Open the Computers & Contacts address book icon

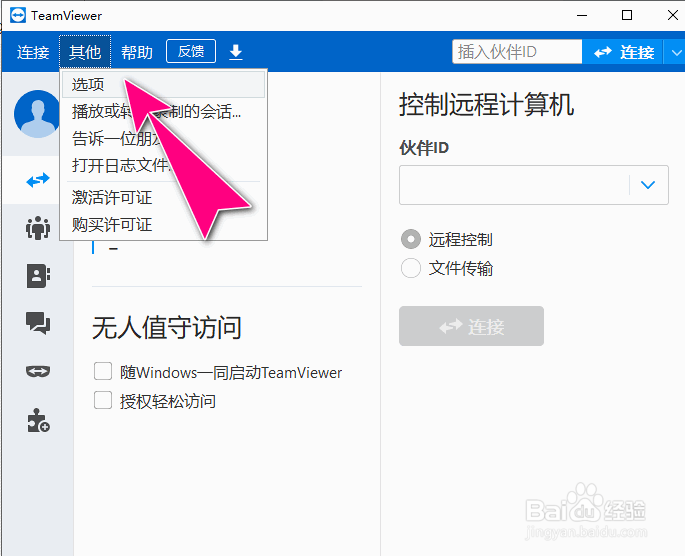[x=38, y=276]
